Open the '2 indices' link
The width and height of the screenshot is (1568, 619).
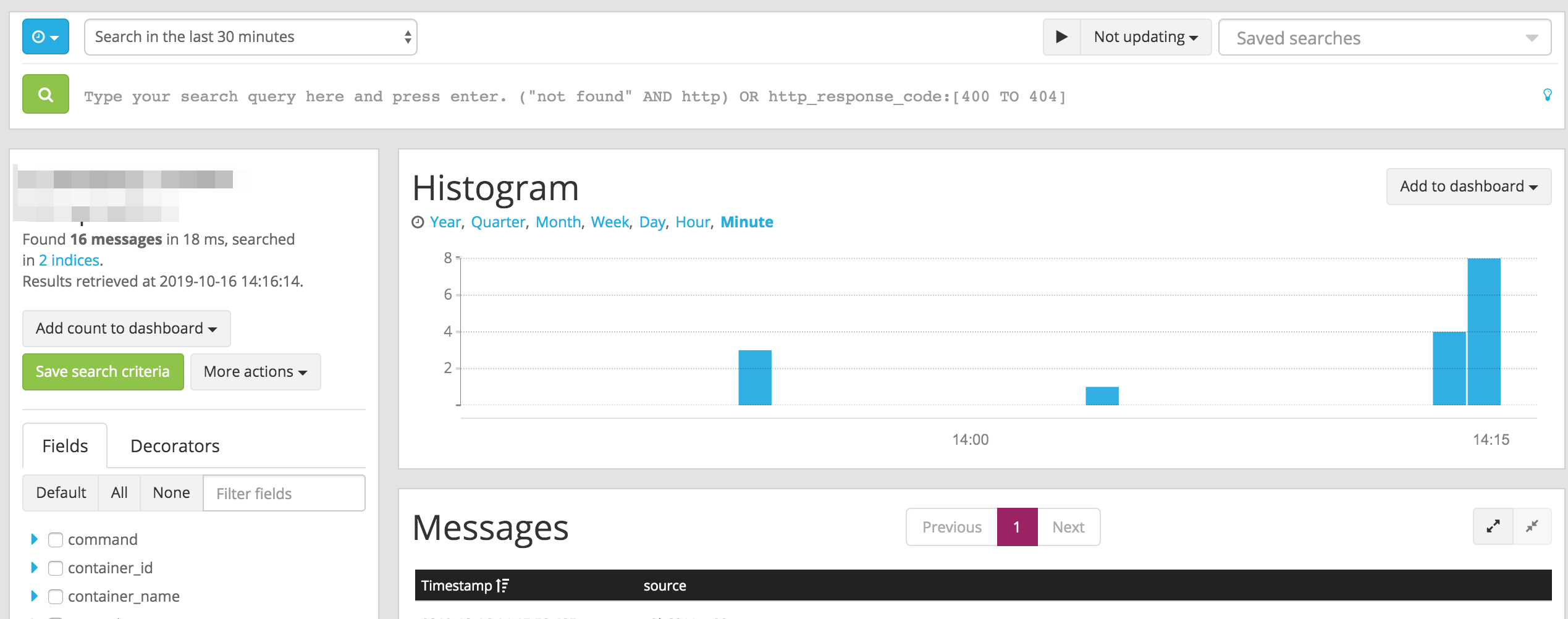coord(69,260)
